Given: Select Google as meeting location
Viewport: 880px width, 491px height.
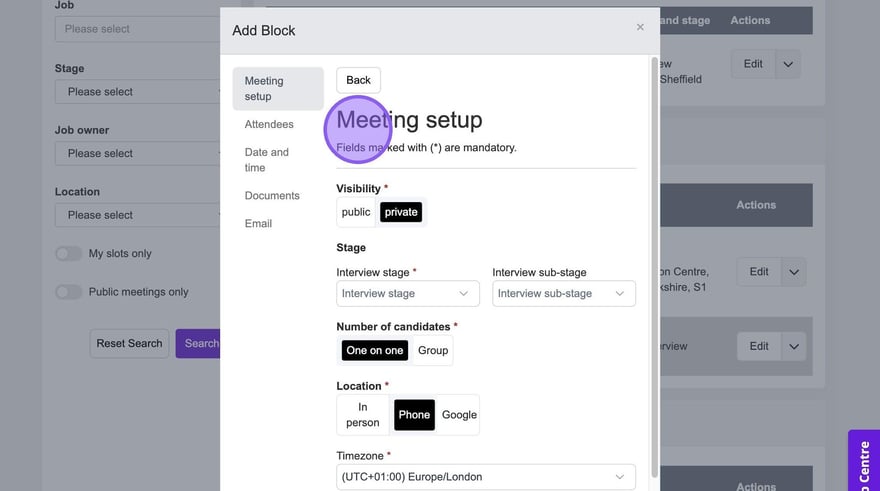Looking at the screenshot, I should [x=459, y=415].
